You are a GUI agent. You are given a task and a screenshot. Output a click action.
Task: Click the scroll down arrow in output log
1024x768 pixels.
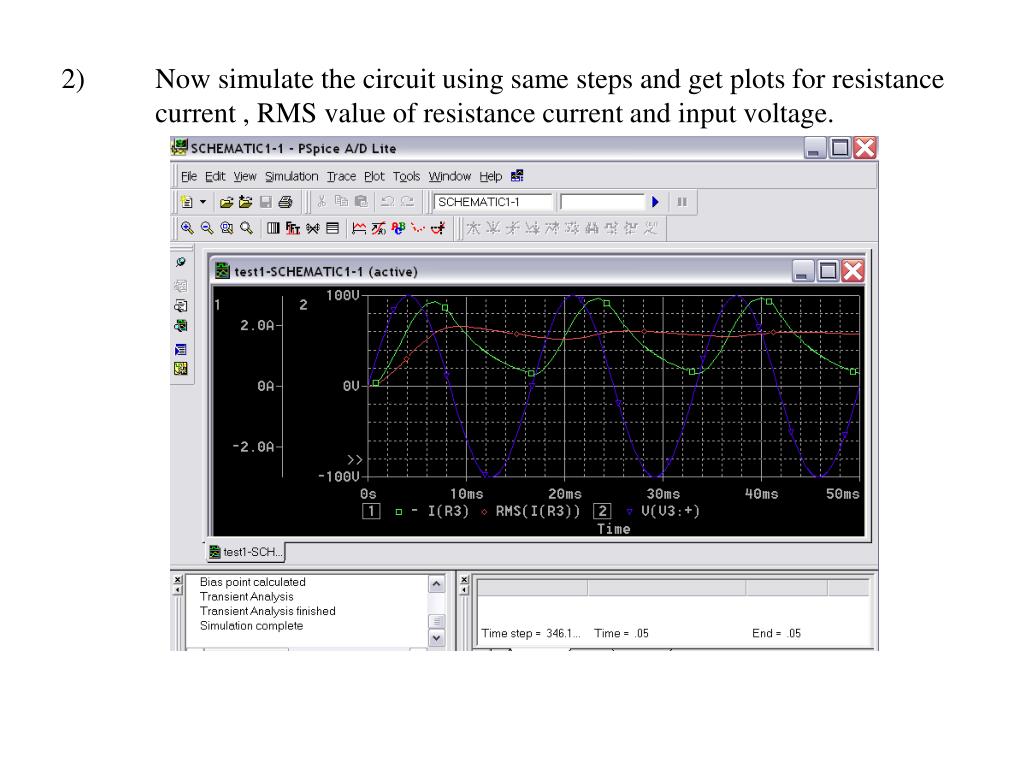[436, 638]
